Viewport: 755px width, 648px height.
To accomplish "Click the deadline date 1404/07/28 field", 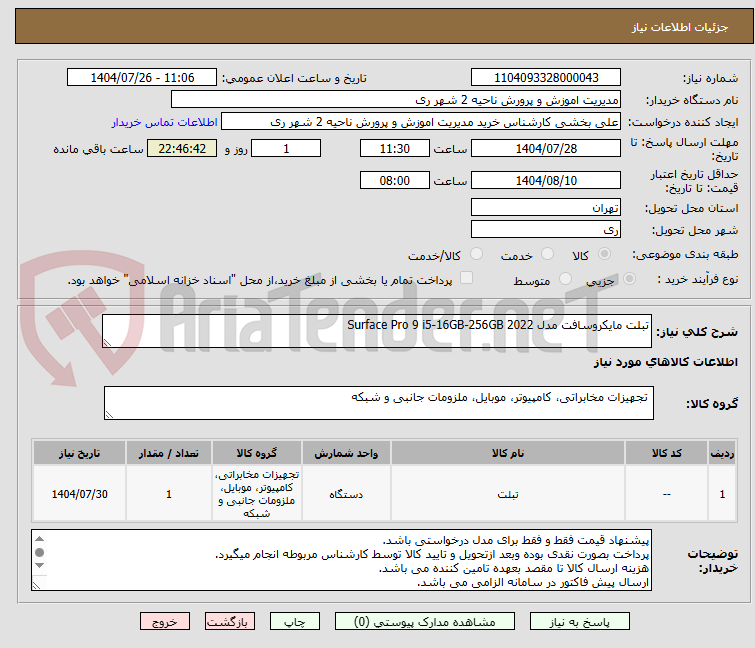I will pyautogui.click(x=546, y=148).
